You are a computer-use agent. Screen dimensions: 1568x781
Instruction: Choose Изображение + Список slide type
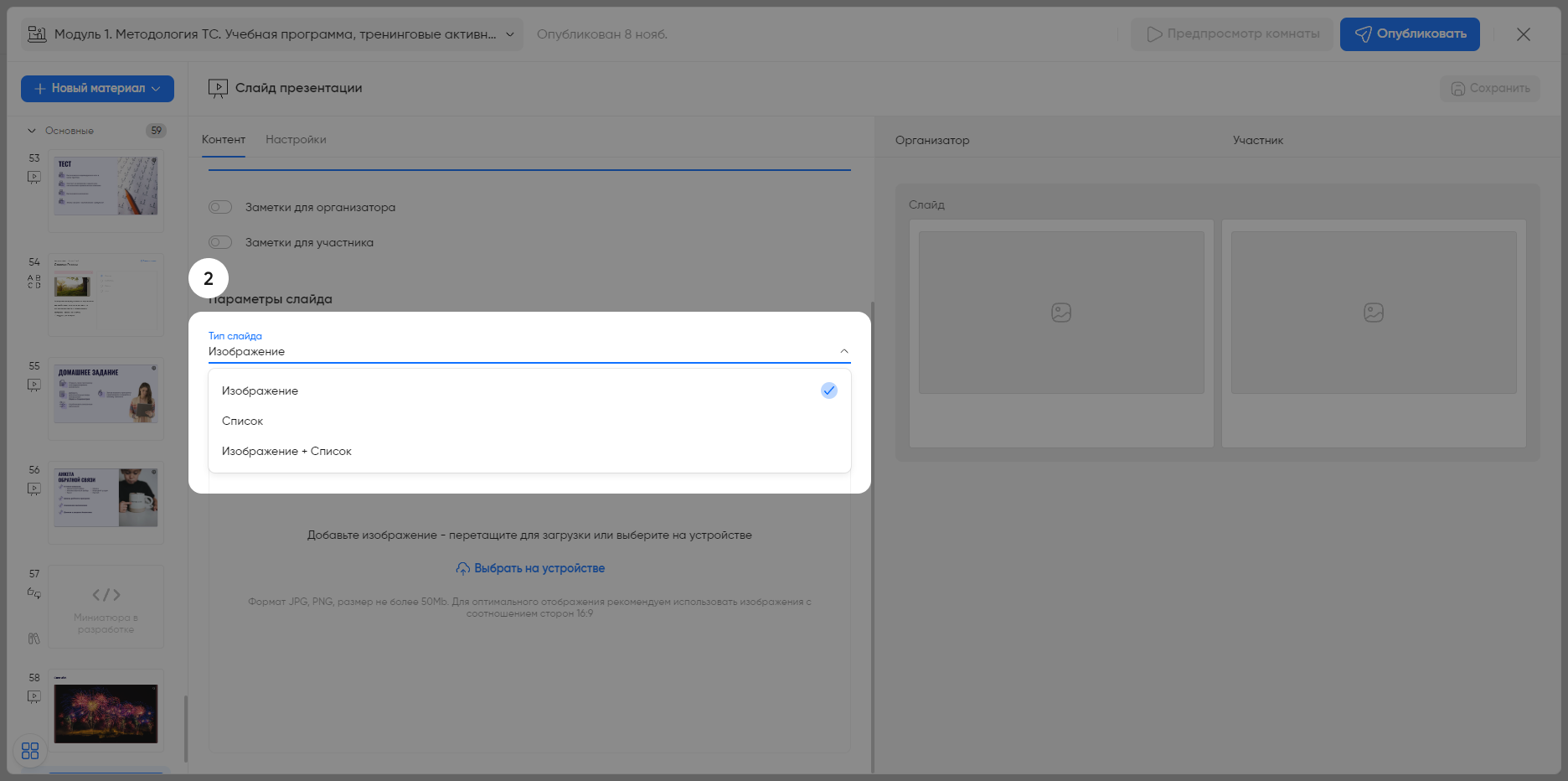tap(286, 451)
